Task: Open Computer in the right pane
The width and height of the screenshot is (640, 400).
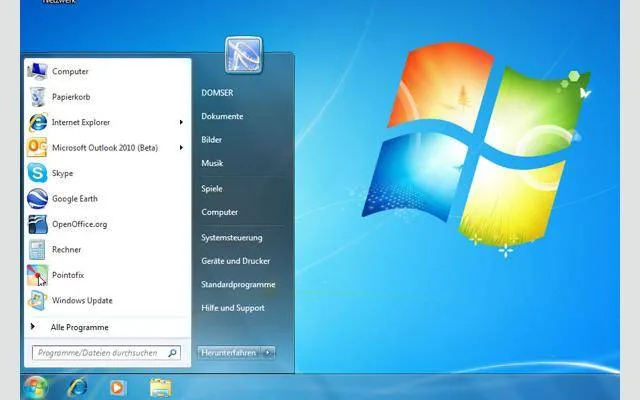Action: [220, 212]
